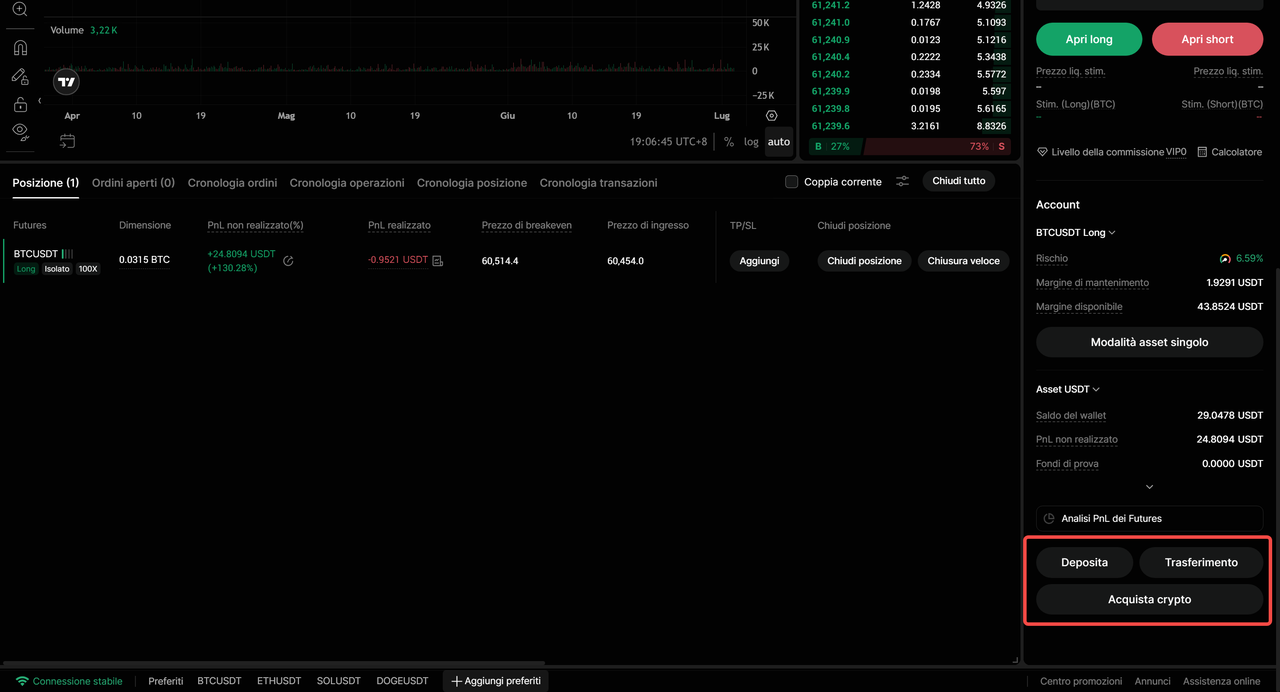The image size is (1280, 692).
Task: Select the pencil stay-in-drawing-mode icon
Action: click(20, 76)
